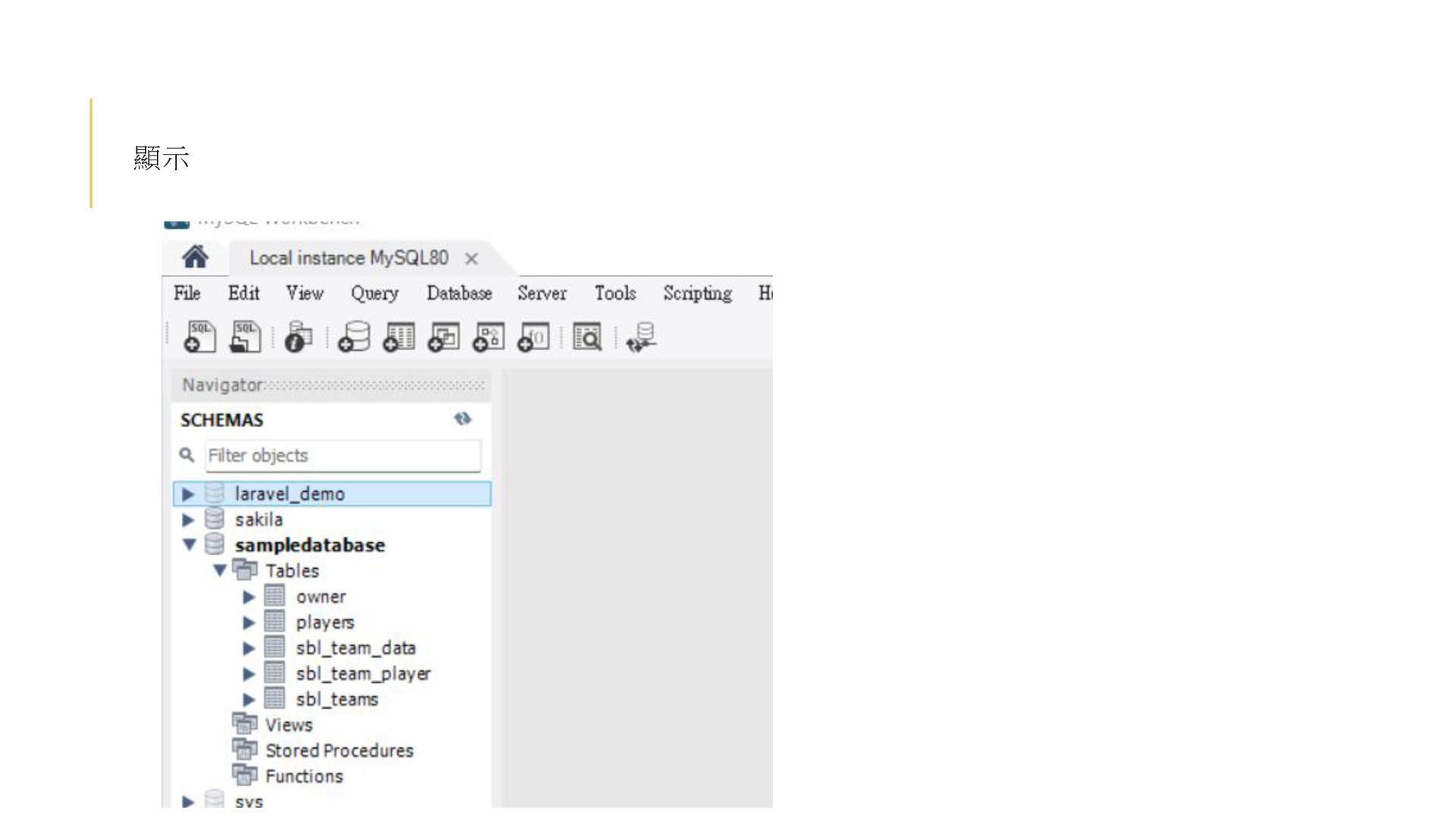Open the Edit menu
This screenshot has width=1456, height=819.
point(243,293)
